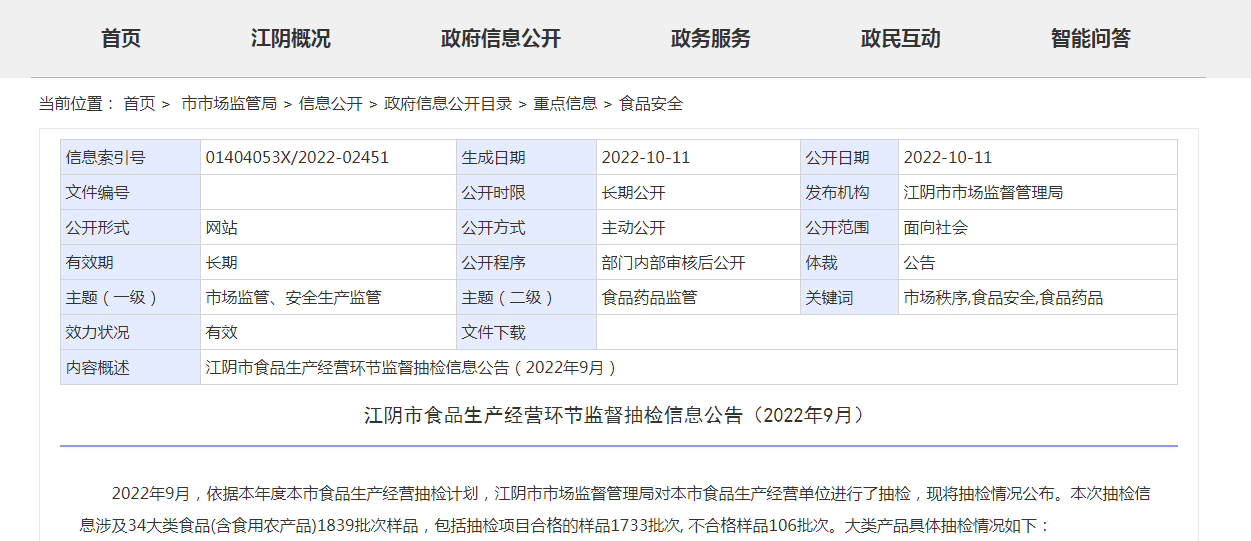Click the 长期公开 value cell

(699, 192)
